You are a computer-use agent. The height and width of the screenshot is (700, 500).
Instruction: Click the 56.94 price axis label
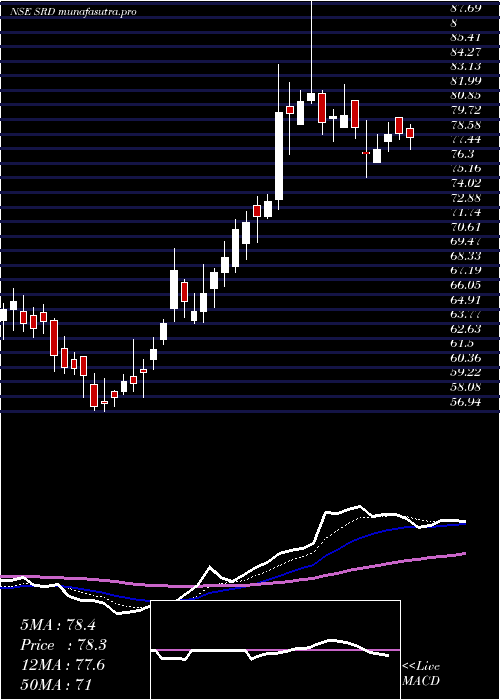coord(466,402)
